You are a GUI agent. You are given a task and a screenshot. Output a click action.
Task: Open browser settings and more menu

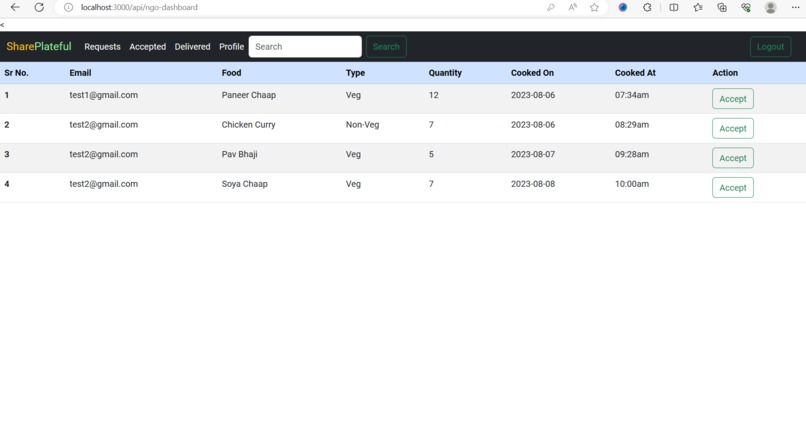pos(795,7)
